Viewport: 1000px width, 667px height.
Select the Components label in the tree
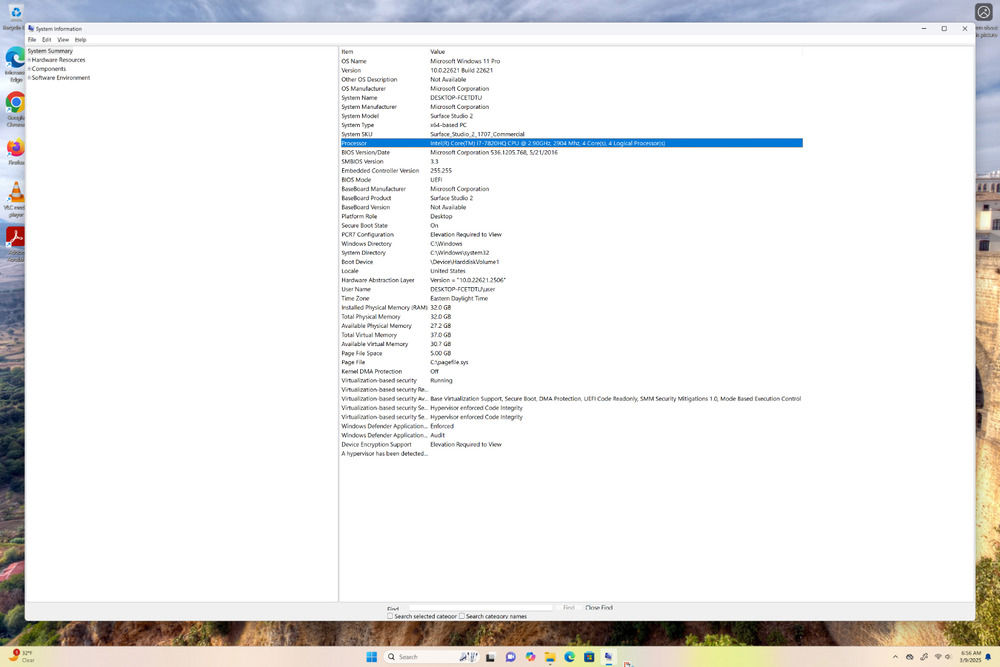click(49, 69)
